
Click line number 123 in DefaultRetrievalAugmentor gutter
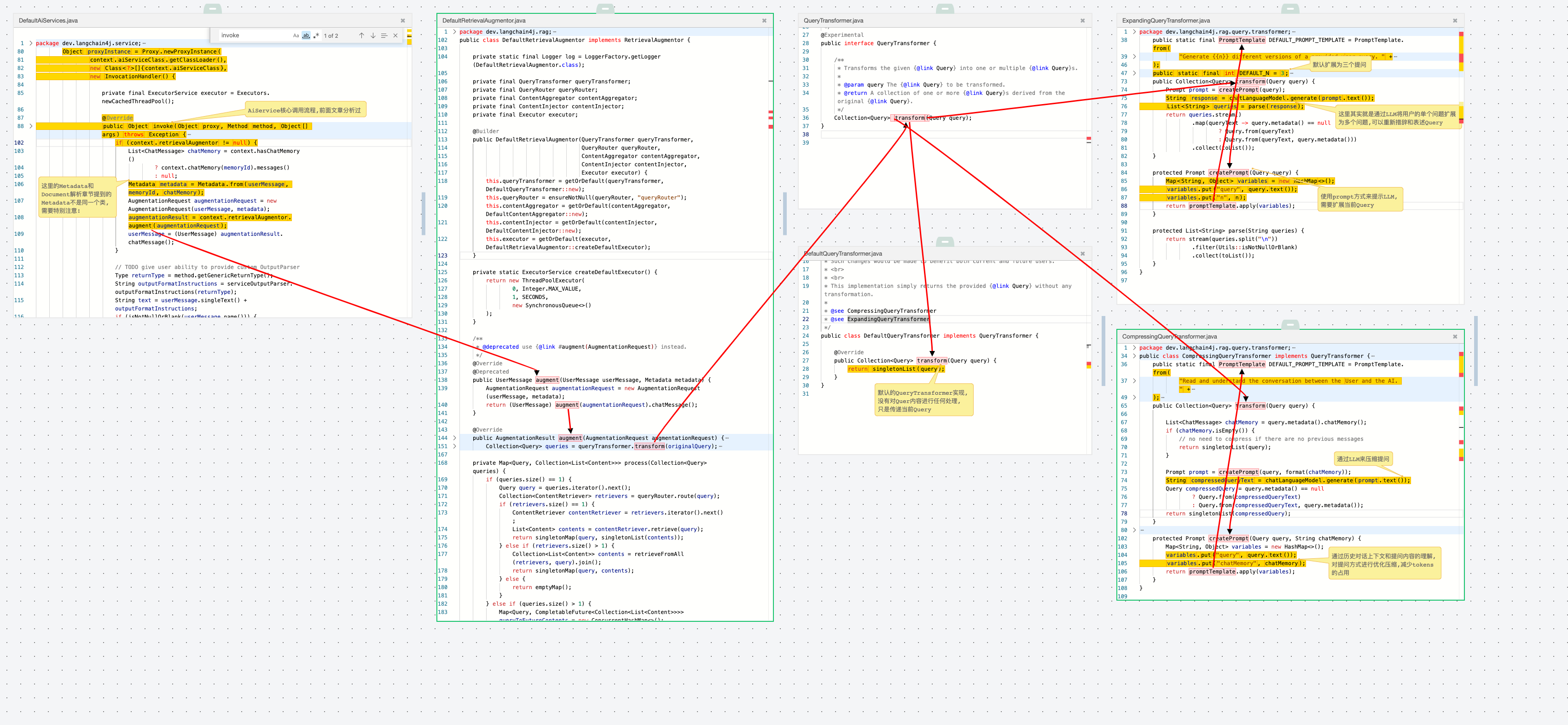pyautogui.click(x=442, y=256)
